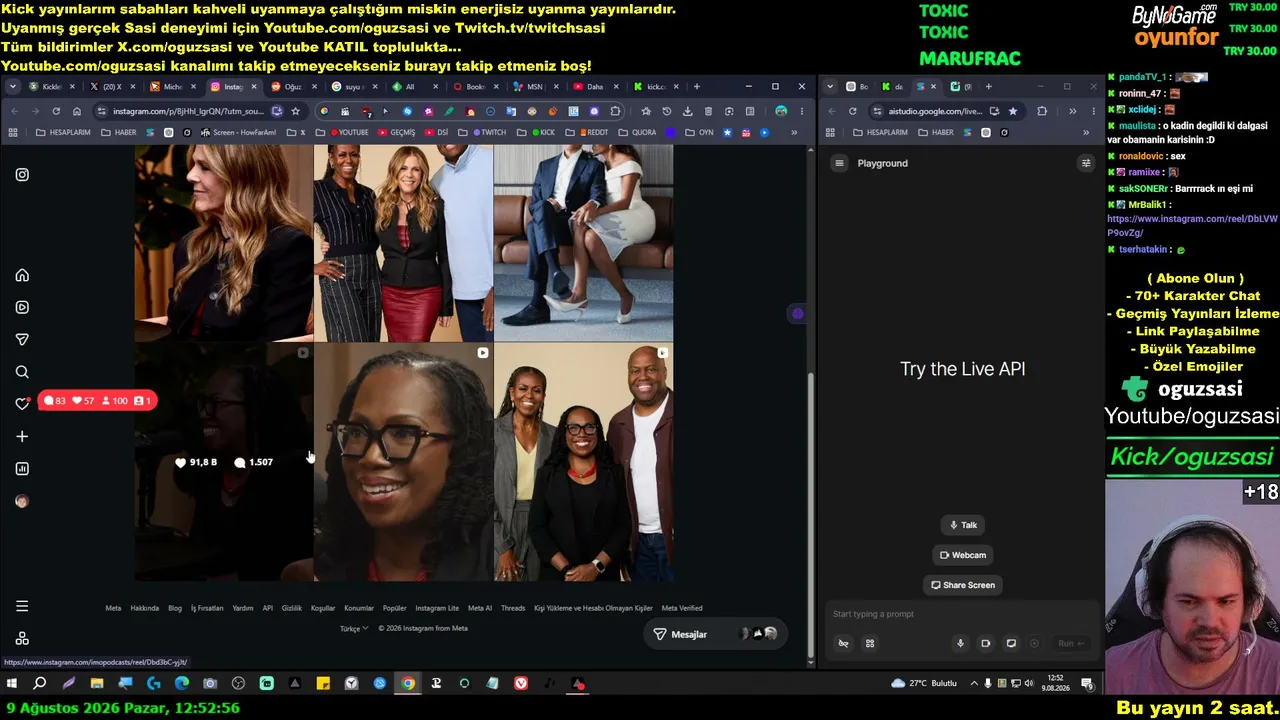Open MrBalik1's Instagram reel link in chat
The image size is (1280, 720).
click(1192, 225)
